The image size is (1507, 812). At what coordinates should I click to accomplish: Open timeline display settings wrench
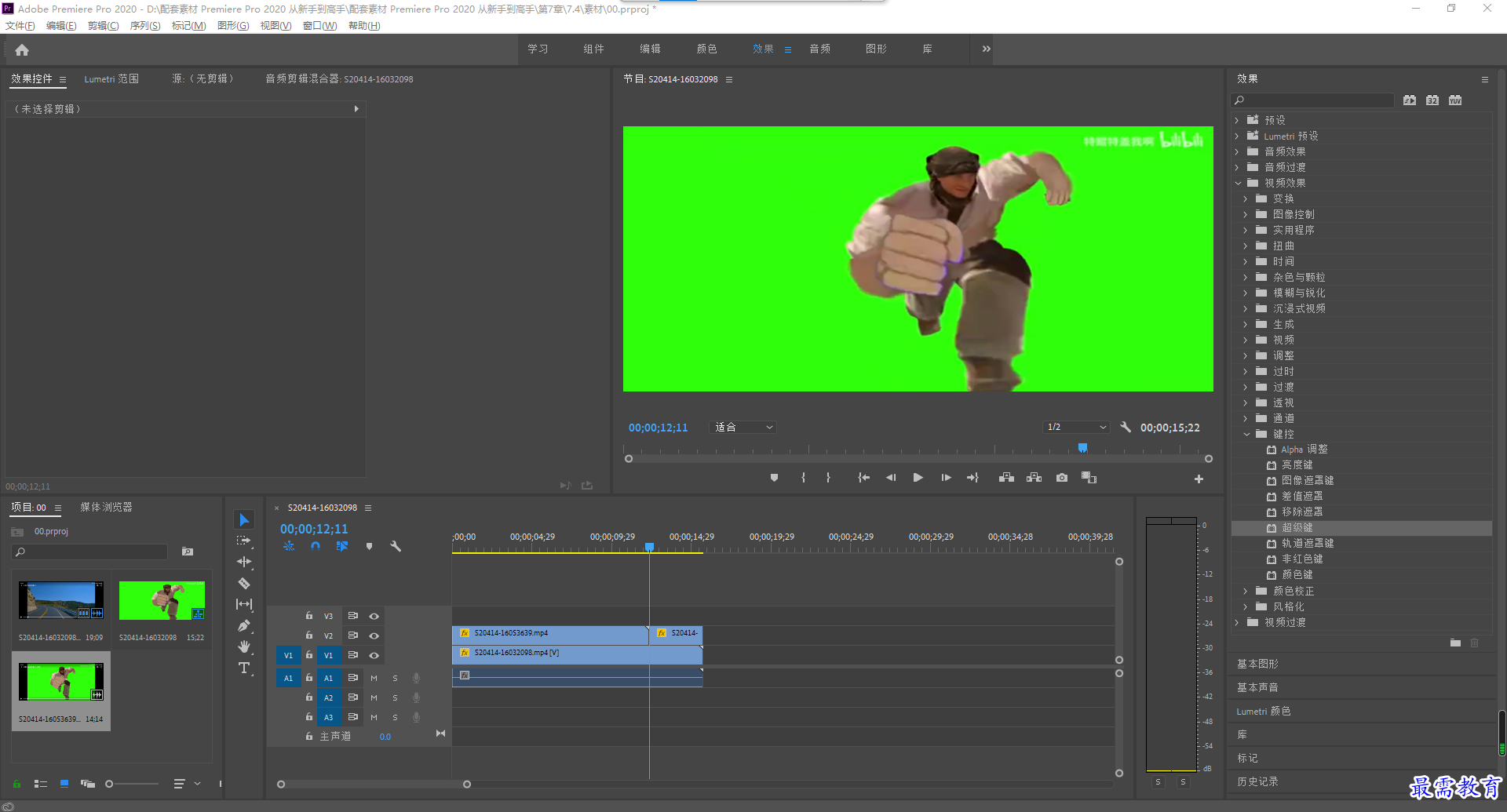[x=396, y=546]
